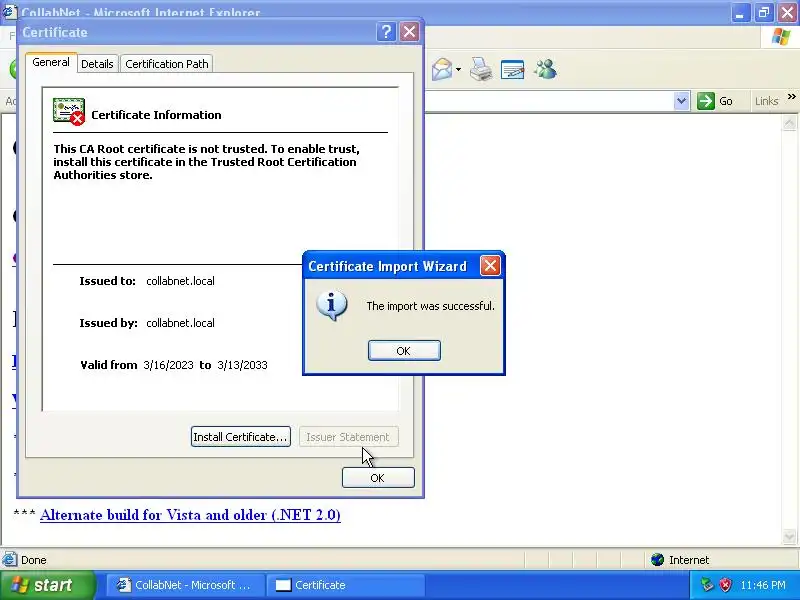Click the Edit icon in Internet Explorer toolbar
Image resolution: width=800 pixels, height=600 pixels.
(513, 69)
